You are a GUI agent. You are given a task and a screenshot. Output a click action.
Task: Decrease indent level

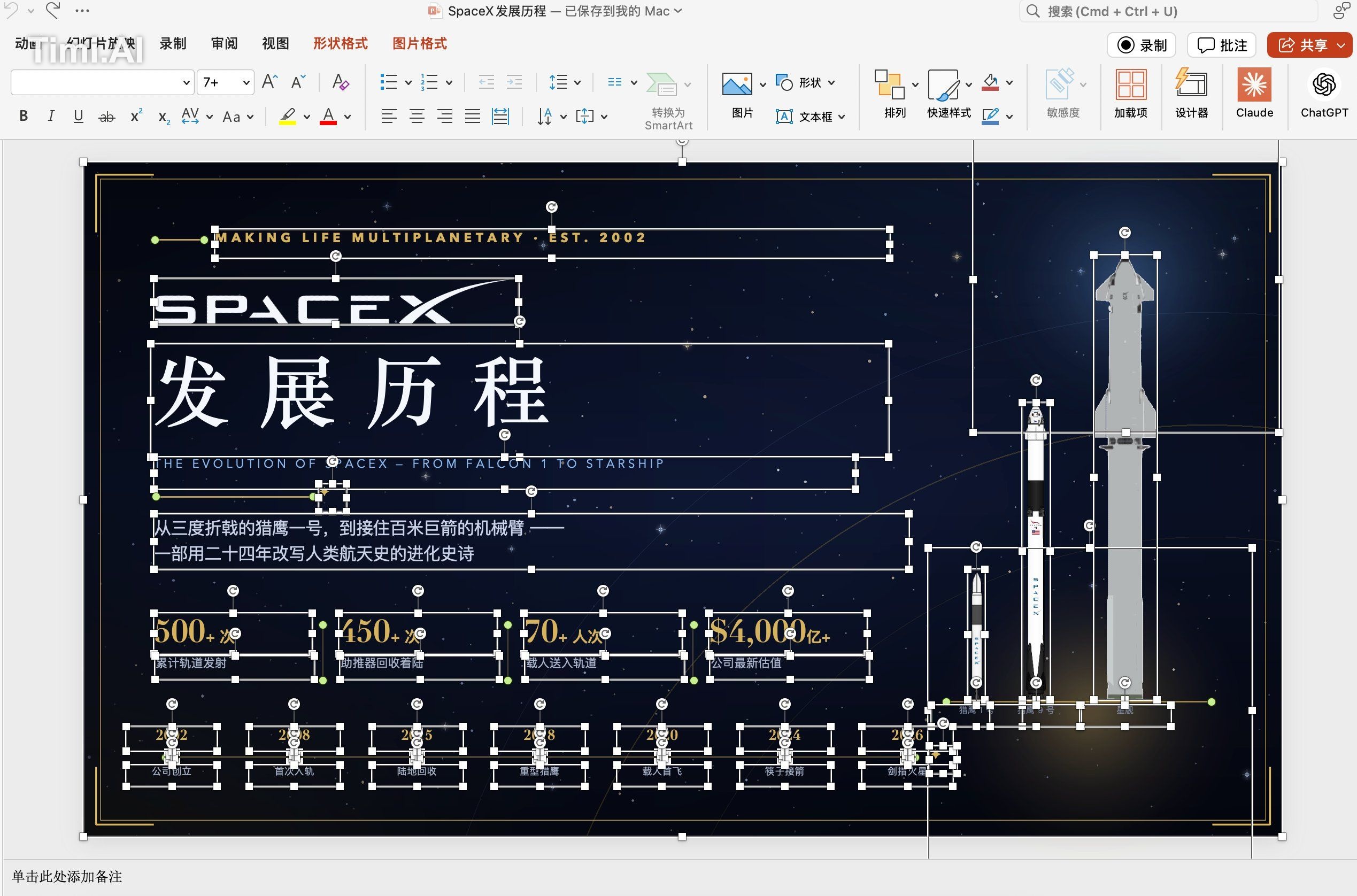click(486, 82)
